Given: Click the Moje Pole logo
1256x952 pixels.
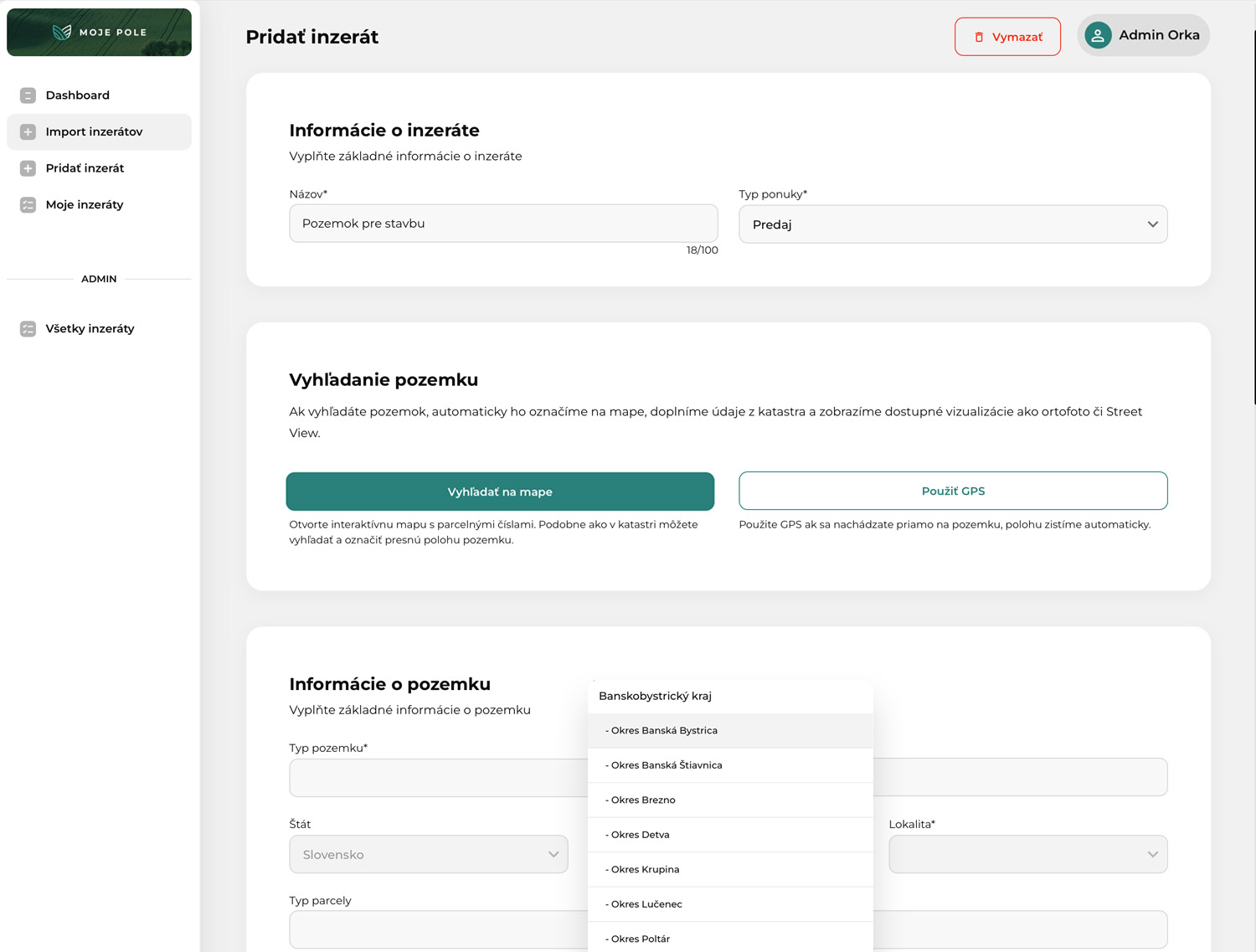Looking at the screenshot, I should 99,33.
